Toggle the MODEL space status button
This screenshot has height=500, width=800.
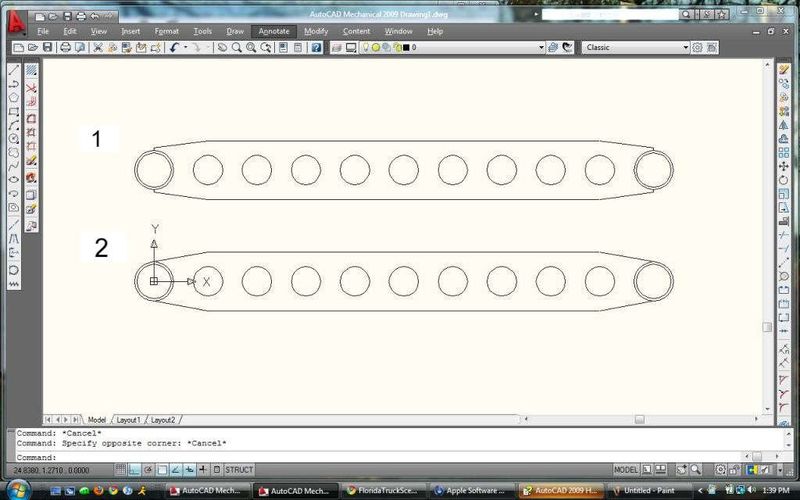(x=626, y=469)
